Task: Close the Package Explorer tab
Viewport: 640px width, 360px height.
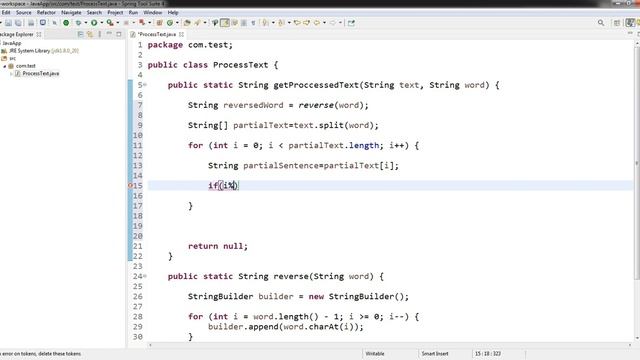Action: 39,34
